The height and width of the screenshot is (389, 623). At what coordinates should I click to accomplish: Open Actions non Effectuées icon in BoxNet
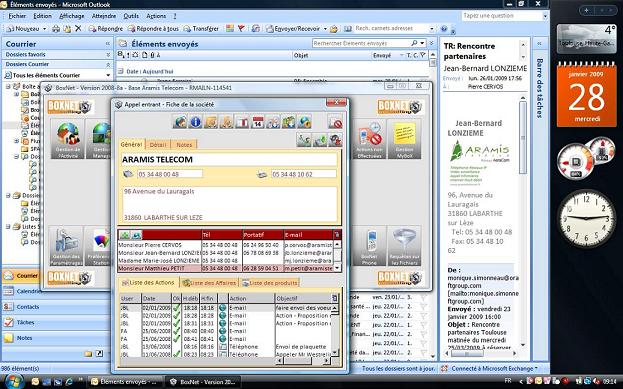coord(370,139)
